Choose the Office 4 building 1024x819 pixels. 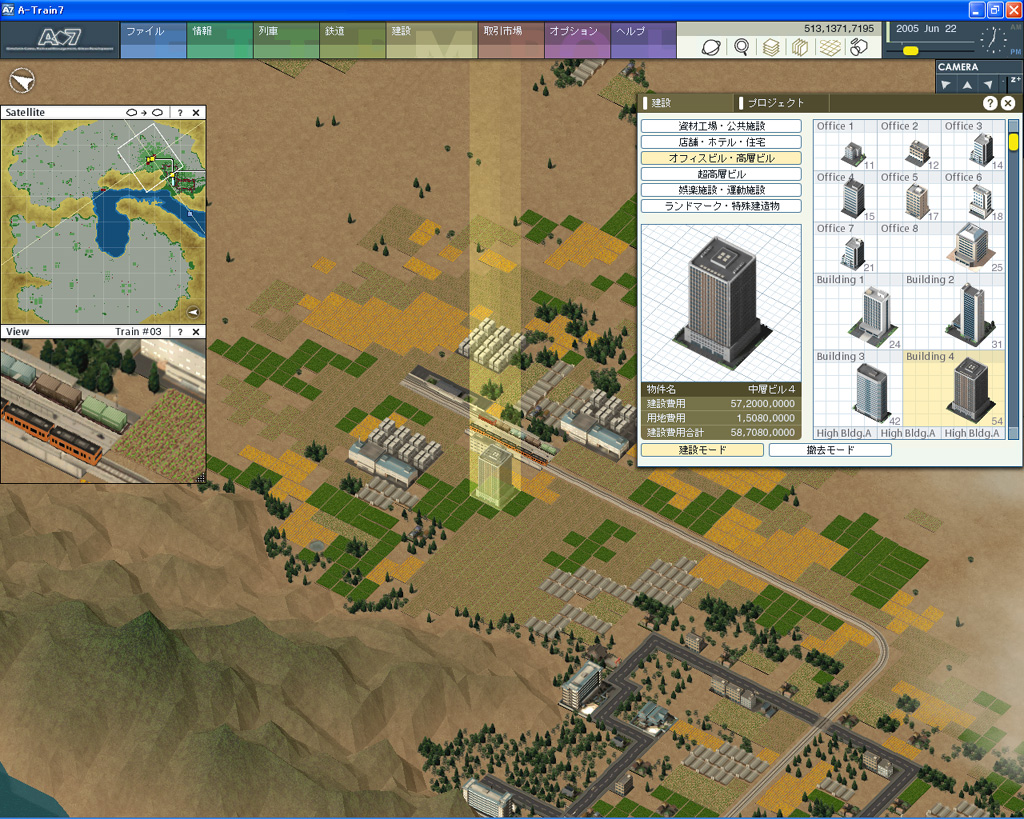(x=845, y=197)
